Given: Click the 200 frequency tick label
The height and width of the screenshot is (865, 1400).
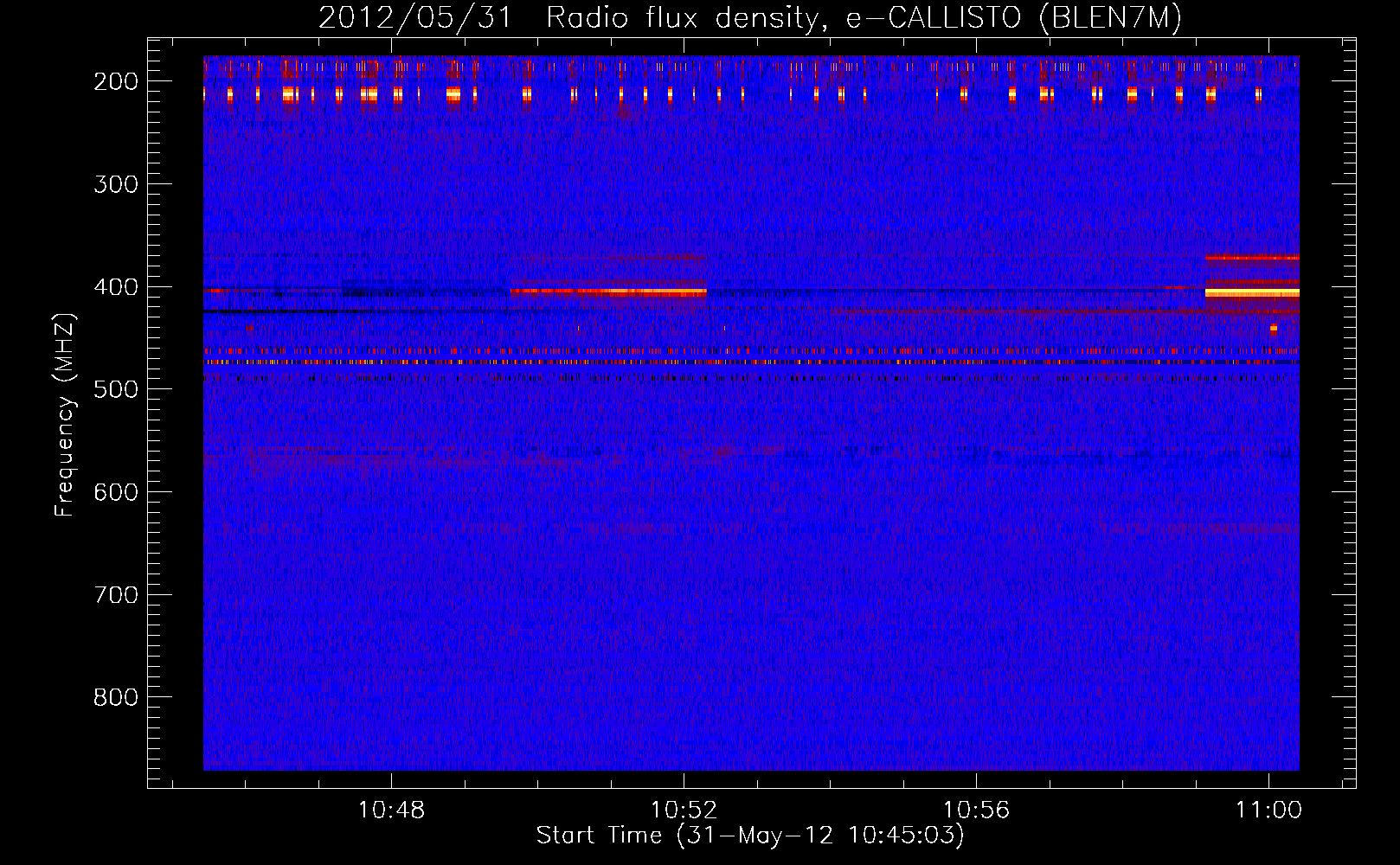Looking at the screenshot, I should pyautogui.click(x=115, y=81).
